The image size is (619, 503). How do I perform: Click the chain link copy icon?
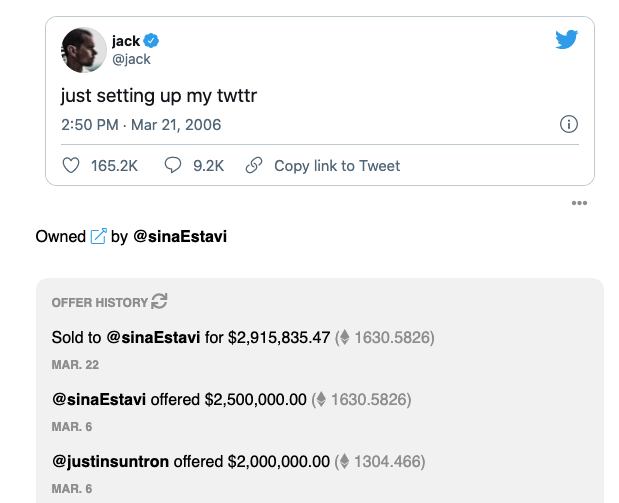coord(254,166)
